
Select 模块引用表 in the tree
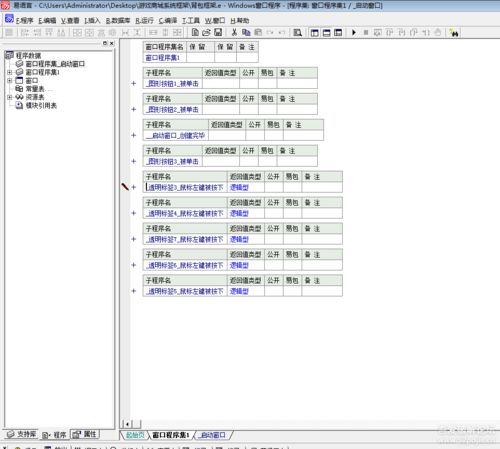(x=41, y=105)
